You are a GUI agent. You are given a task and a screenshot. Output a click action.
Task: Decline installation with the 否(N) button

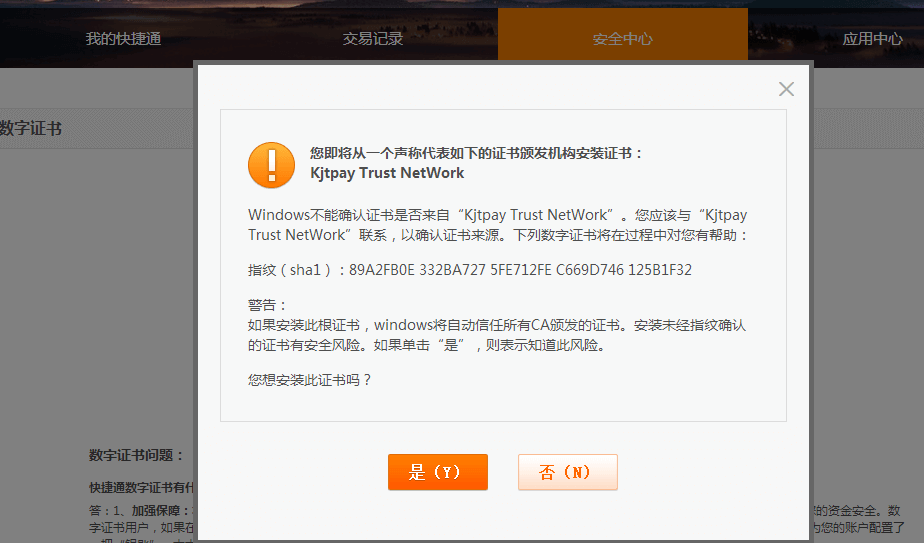tap(567, 472)
